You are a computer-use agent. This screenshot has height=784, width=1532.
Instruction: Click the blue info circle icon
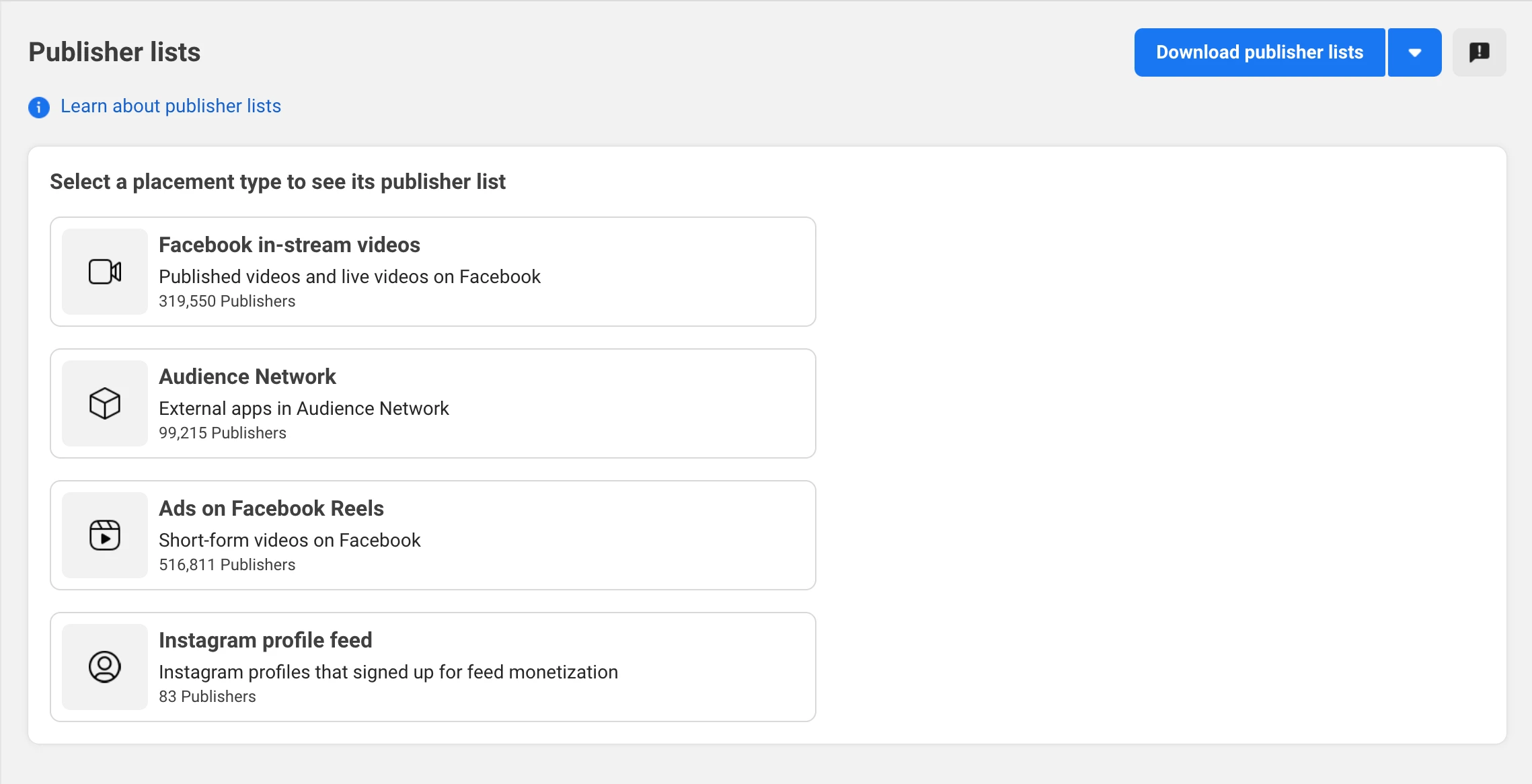[x=39, y=107]
